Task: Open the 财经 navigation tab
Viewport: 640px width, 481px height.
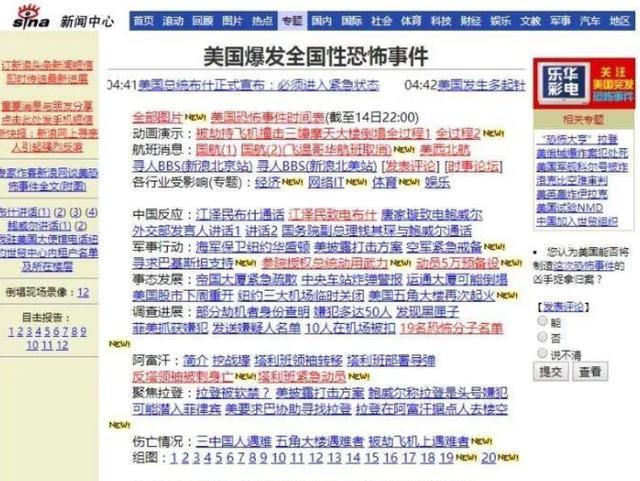Action: pos(469,20)
